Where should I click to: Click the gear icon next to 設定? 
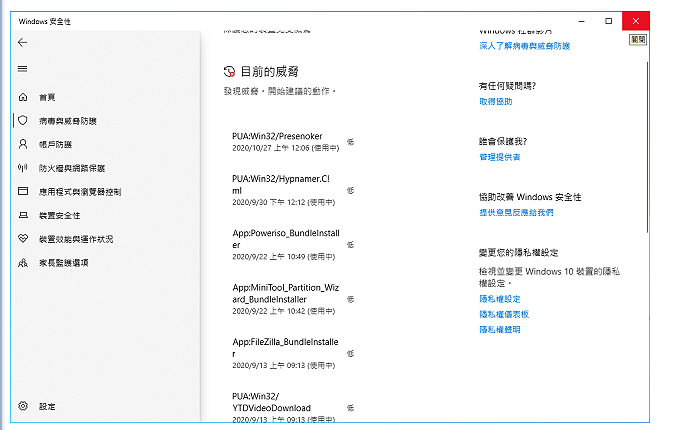coord(23,406)
